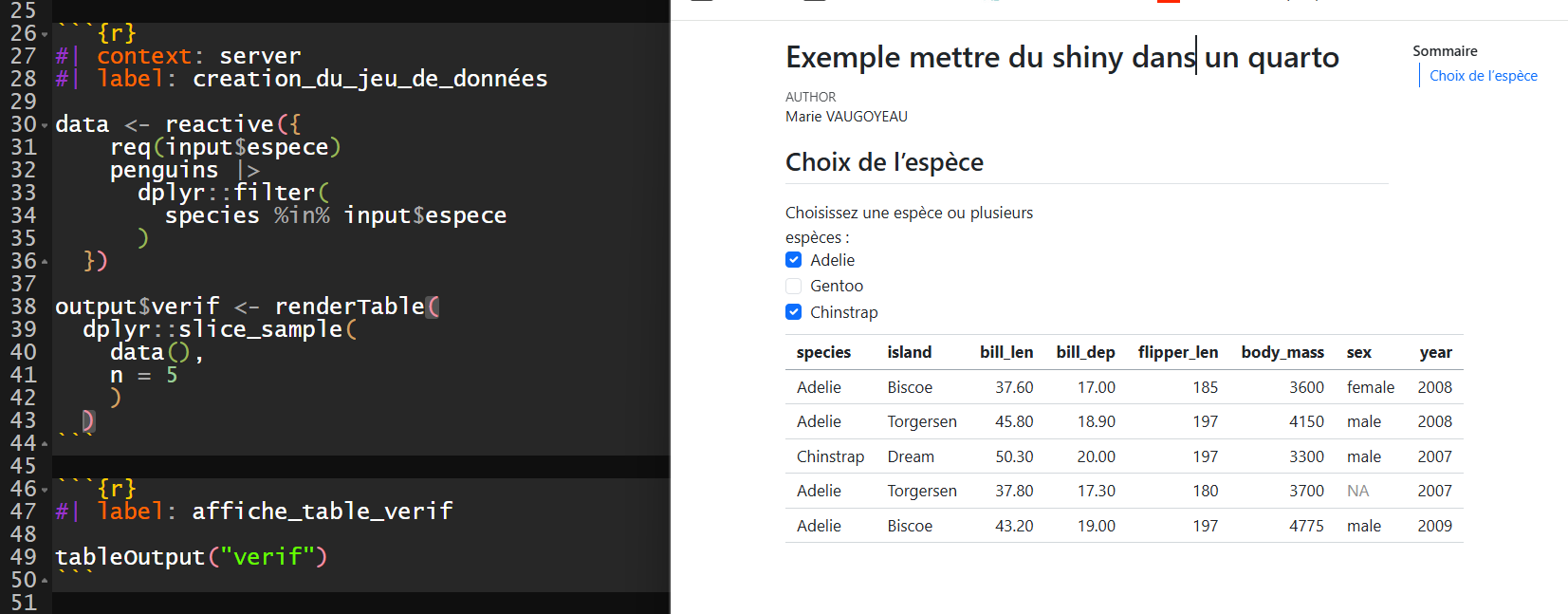Click the document title Exemple mettre du shiny
Viewport: 1568px width, 614px height.
click(x=1061, y=57)
